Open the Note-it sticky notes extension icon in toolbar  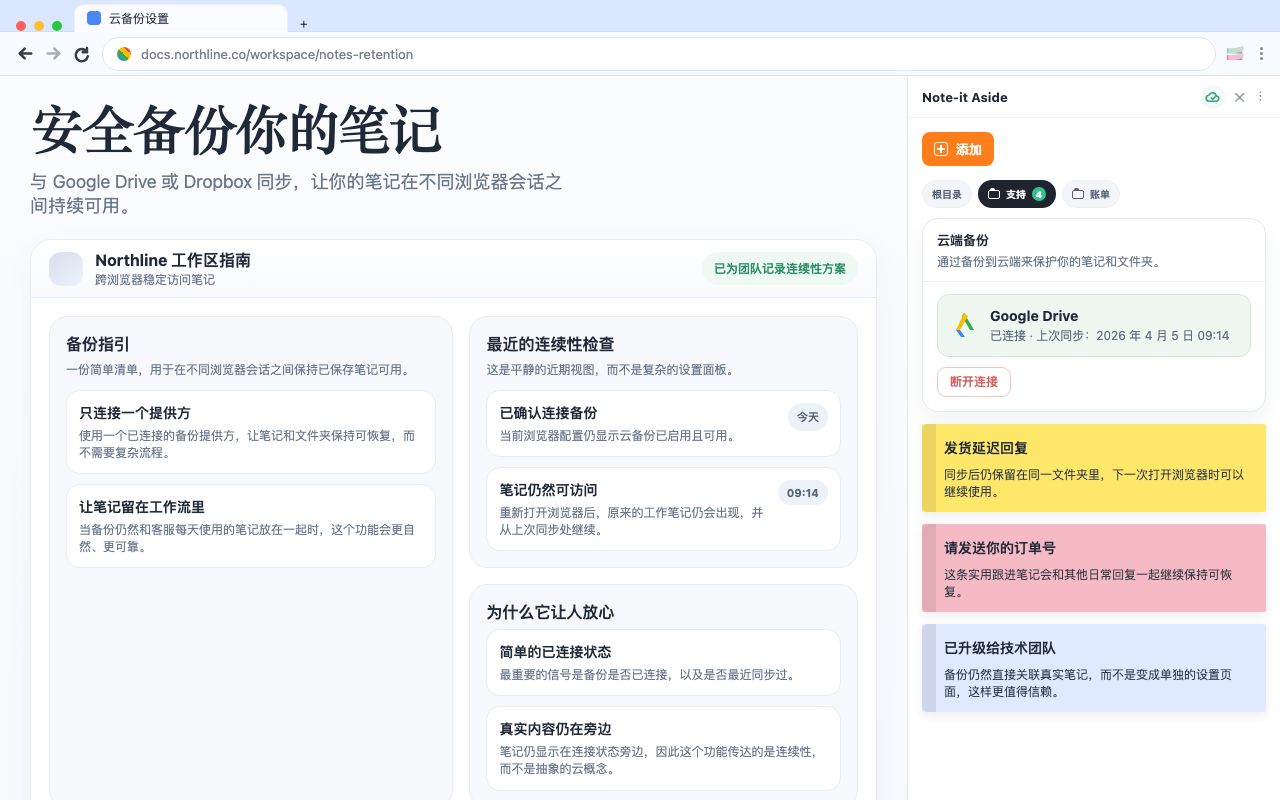[x=1233, y=54]
